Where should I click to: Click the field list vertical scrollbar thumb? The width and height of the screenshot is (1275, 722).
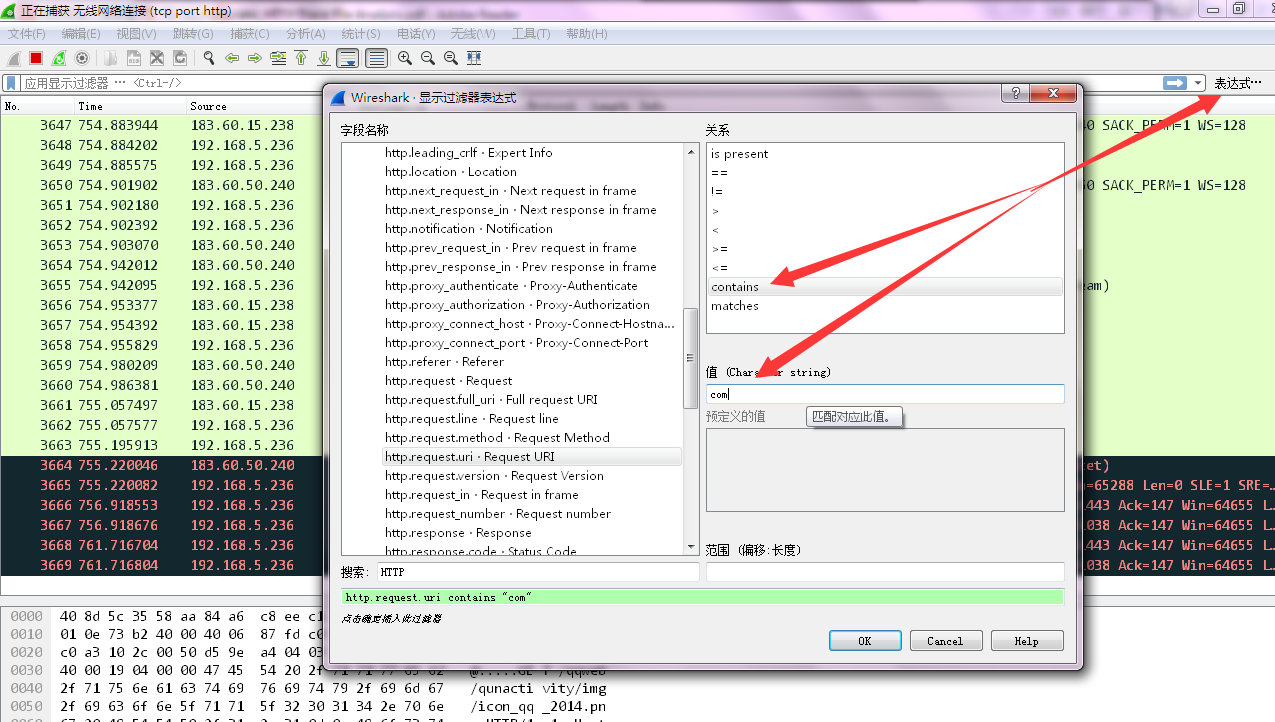click(x=691, y=359)
